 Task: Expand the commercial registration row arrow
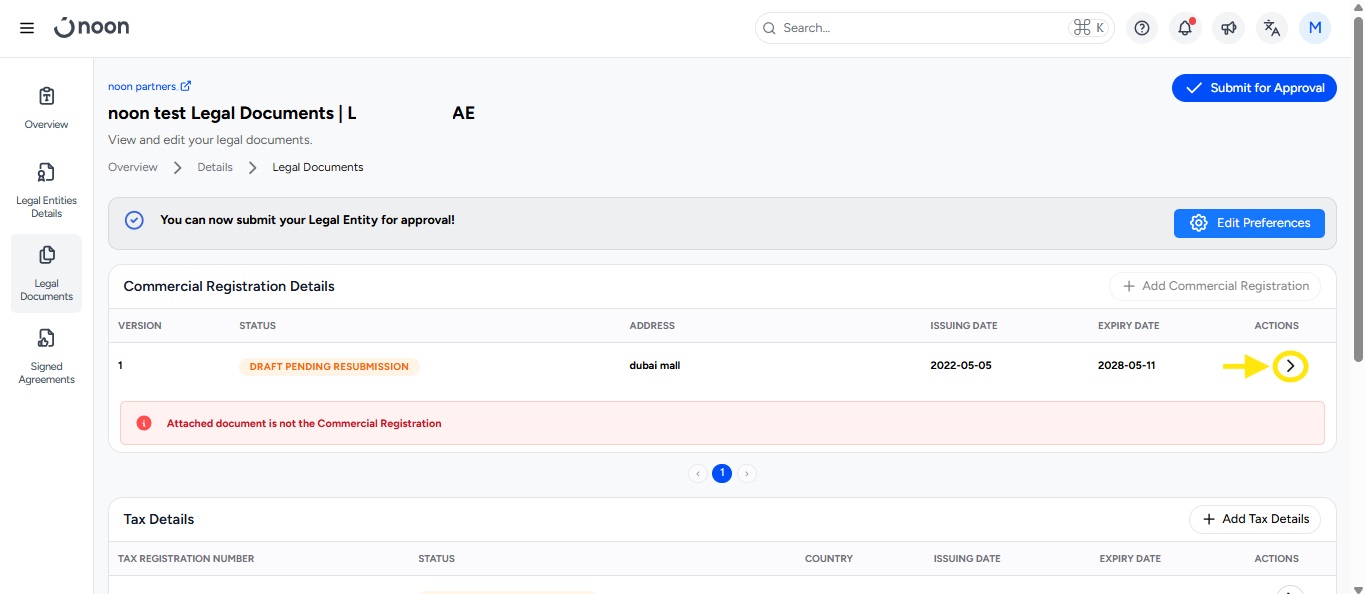(x=1290, y=367)
